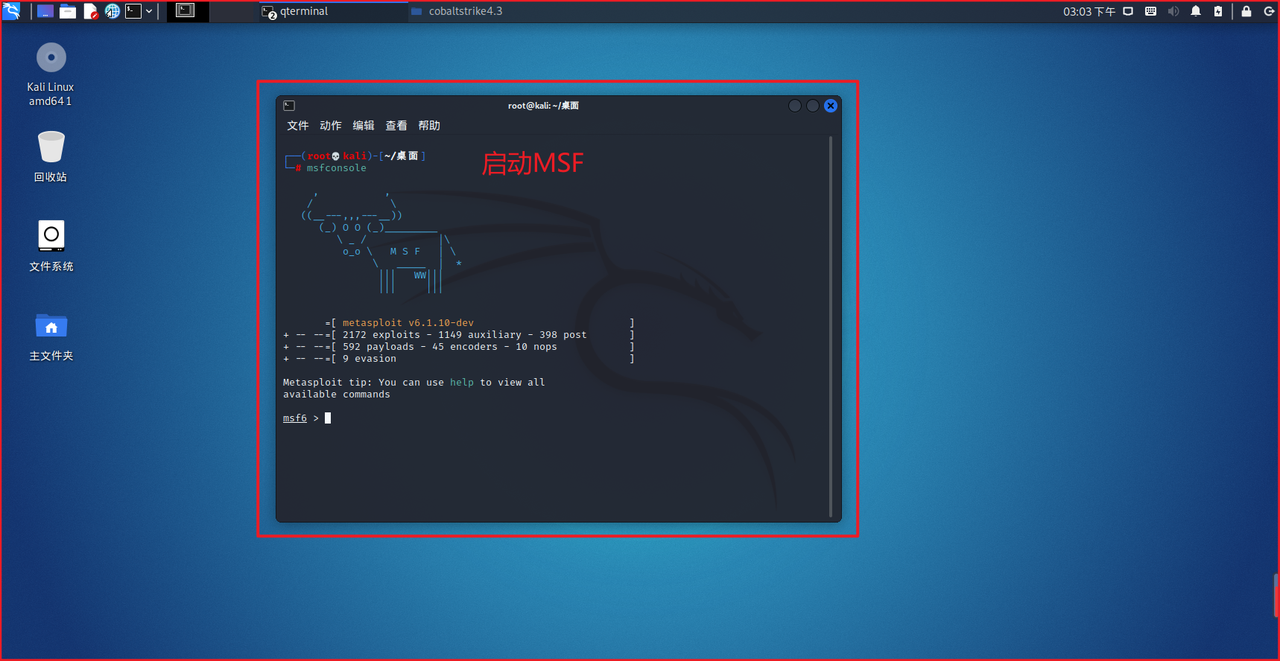
Task: Launch the text editor from the panel
Action: pos(91,11)
